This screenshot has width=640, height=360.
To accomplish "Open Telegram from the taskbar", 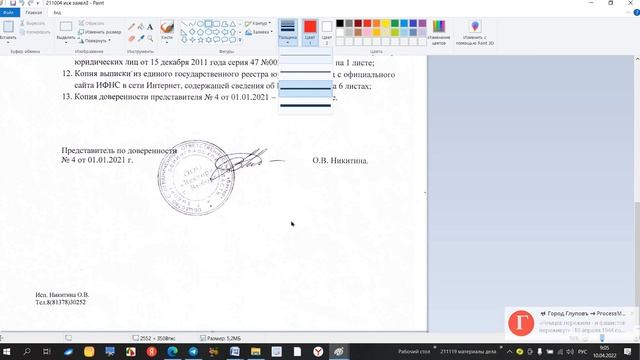I will [193, 351].
